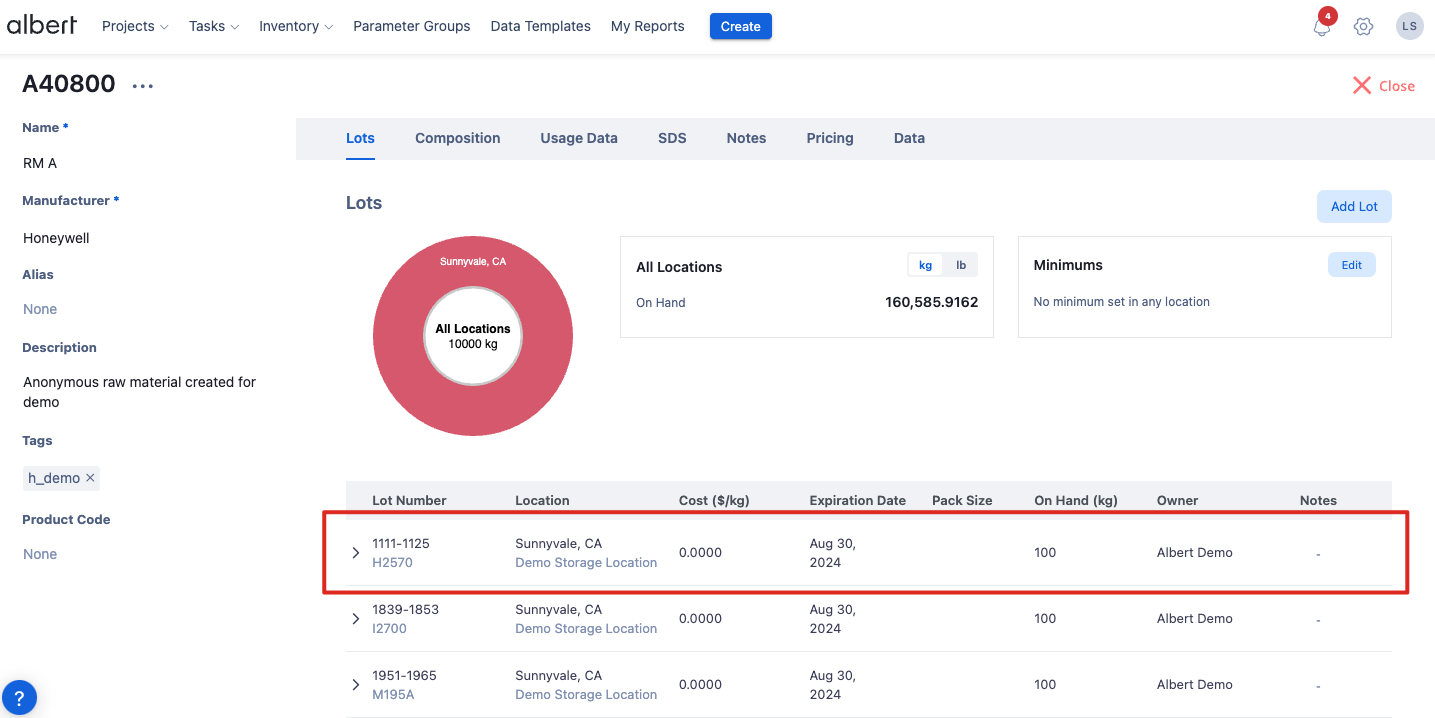The height and width of the screenshot is (718, 1435).
Task: Click the LS user avatar
Action: pyautogui.click(x=1409, y=27)
